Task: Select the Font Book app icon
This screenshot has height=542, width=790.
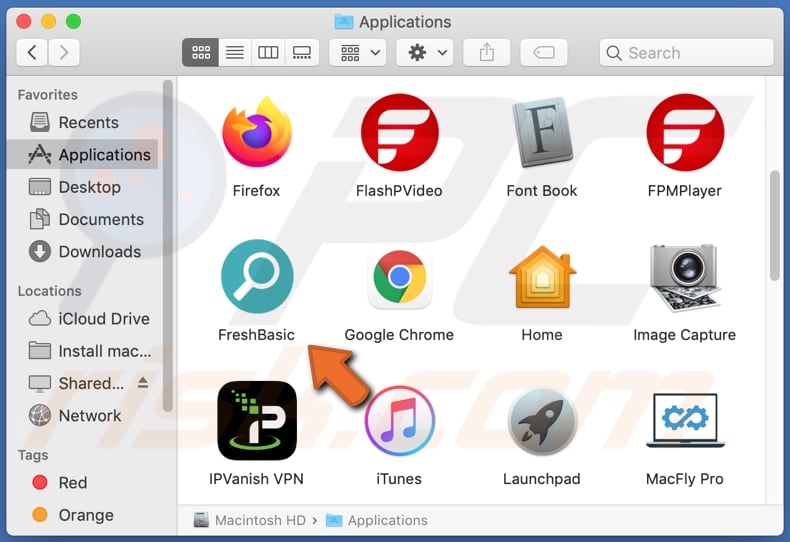Action: click(x=542, y=132)
